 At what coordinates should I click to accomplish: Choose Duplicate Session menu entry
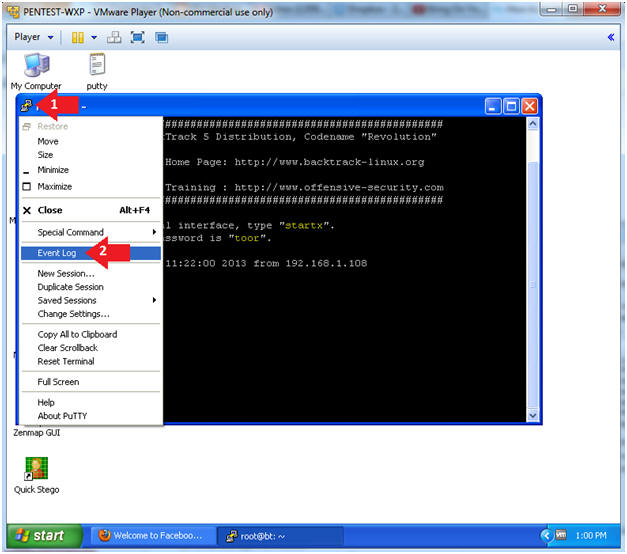(91, 287)
